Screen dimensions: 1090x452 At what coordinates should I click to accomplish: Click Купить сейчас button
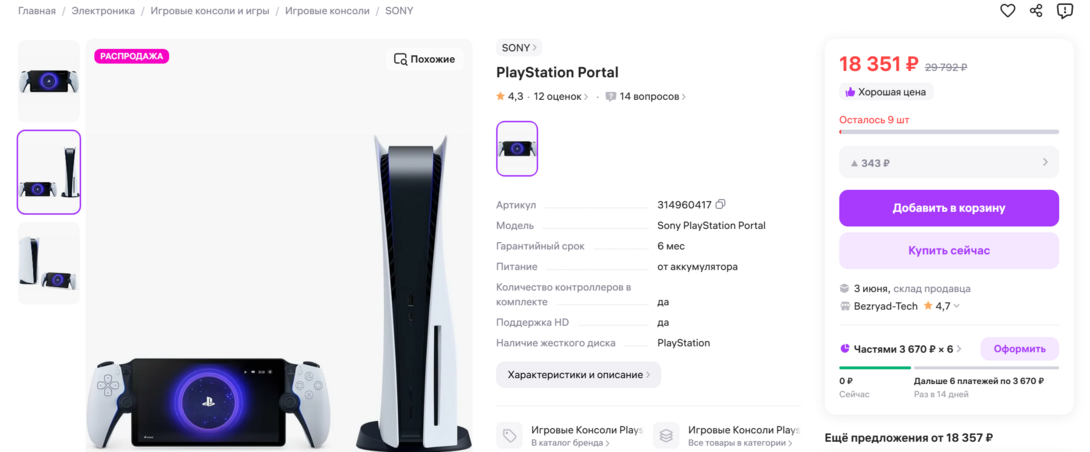tap(949, 250)
